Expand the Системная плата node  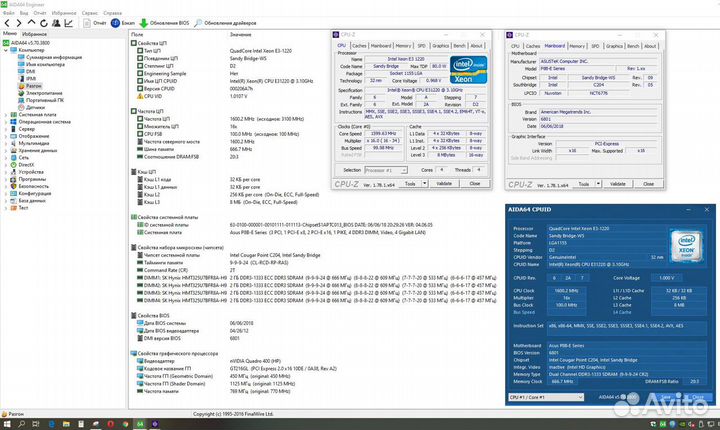6,115
